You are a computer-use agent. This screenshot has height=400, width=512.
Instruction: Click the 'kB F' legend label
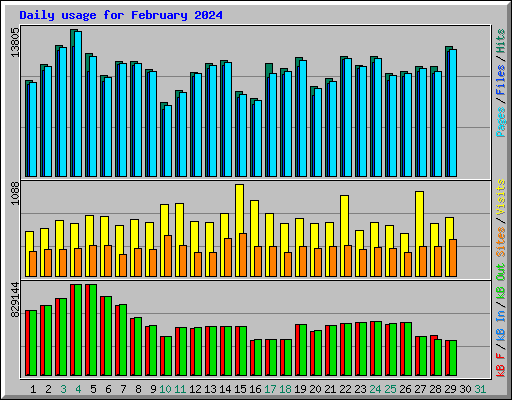(501, 365)
